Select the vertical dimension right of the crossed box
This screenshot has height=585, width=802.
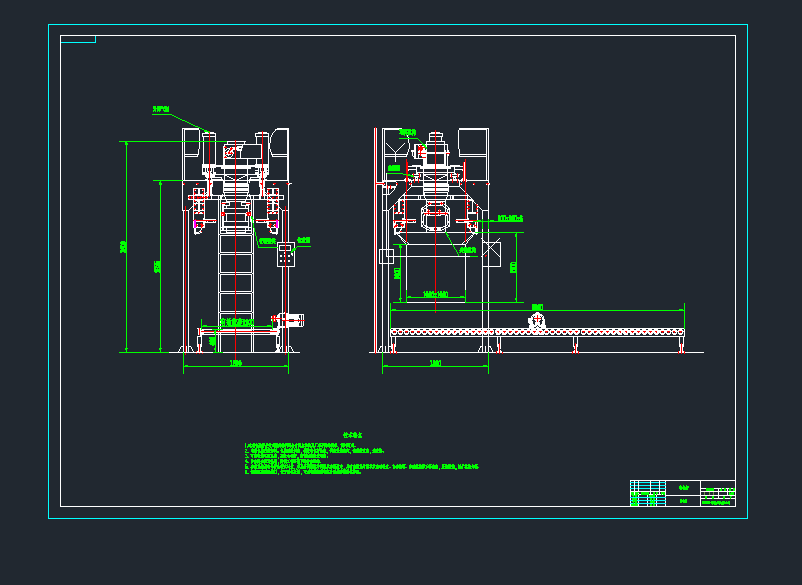click(x=517, y=267)
